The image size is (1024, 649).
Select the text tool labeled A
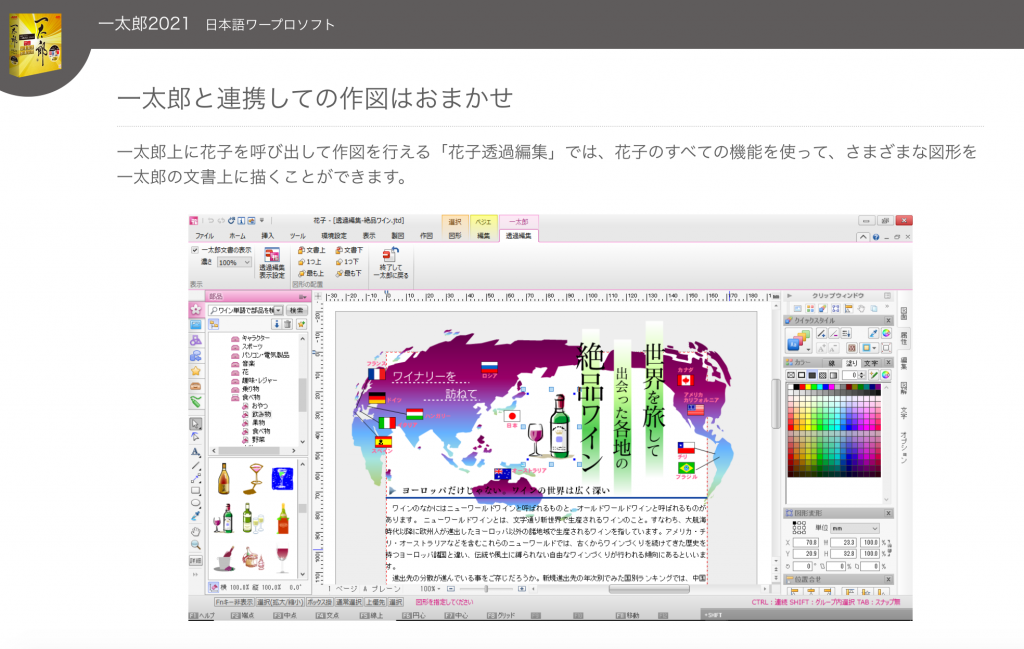tap(196, 451)
